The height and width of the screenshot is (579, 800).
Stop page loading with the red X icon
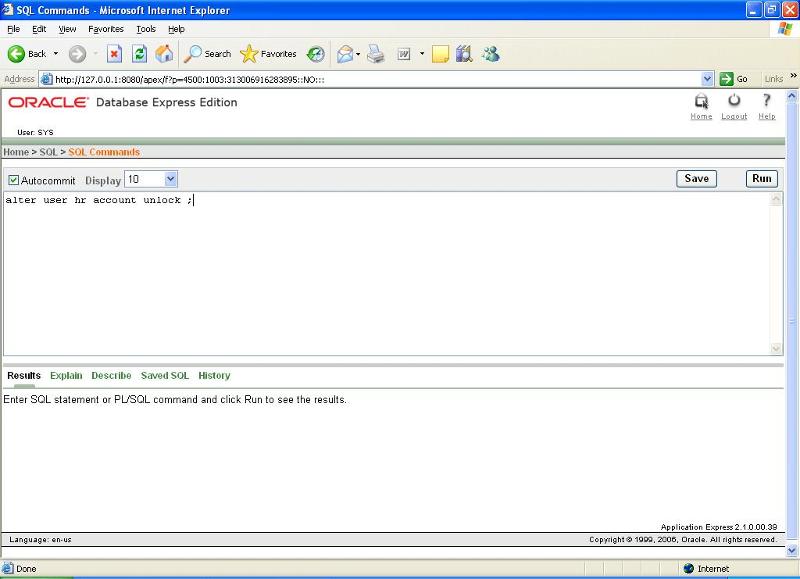(x=114, y=54)
